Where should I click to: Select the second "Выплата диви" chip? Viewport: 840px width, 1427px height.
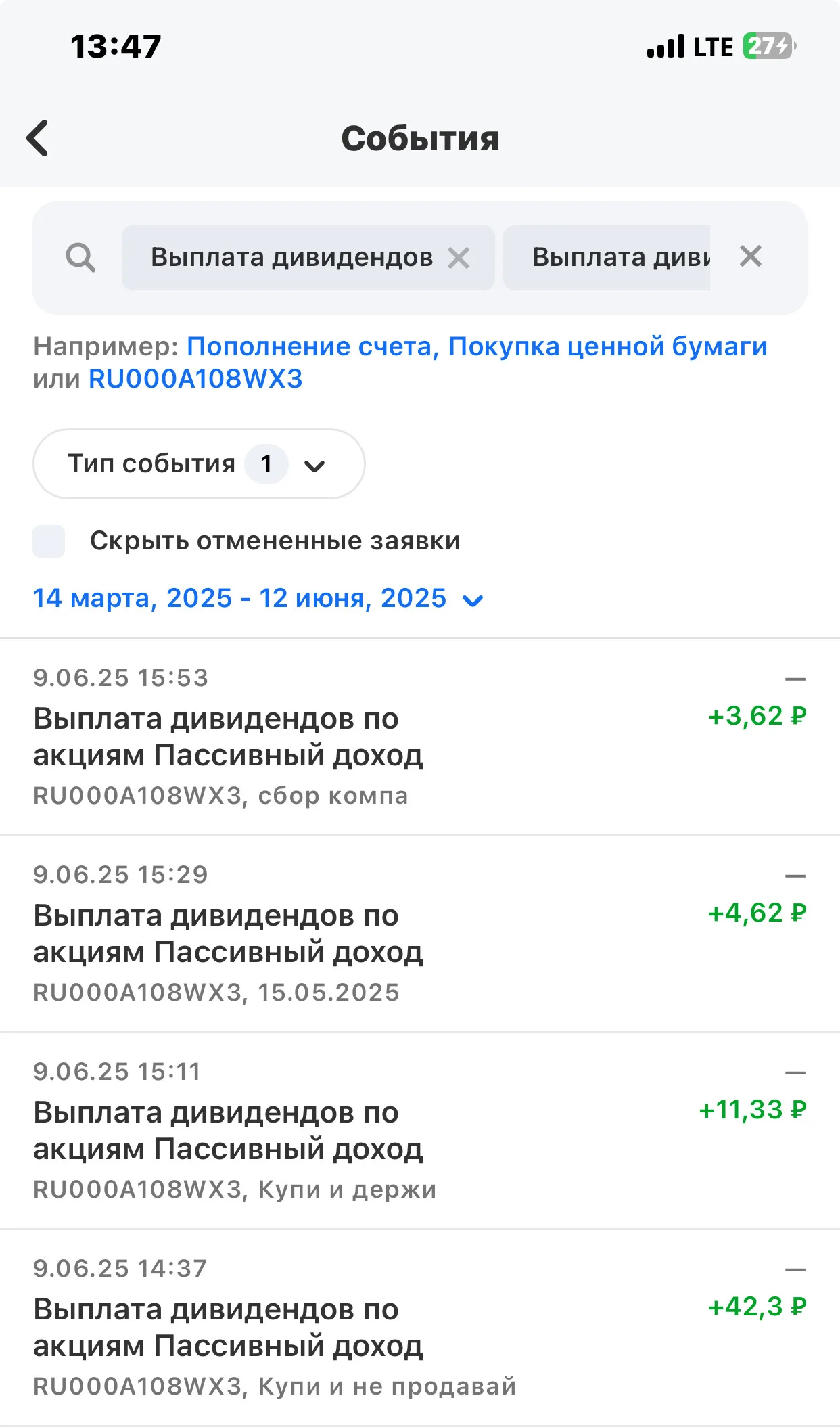click(x=607, y=258)
